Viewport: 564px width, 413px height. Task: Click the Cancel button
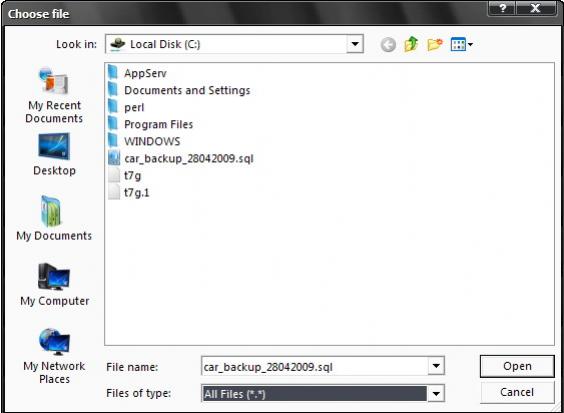517,392
